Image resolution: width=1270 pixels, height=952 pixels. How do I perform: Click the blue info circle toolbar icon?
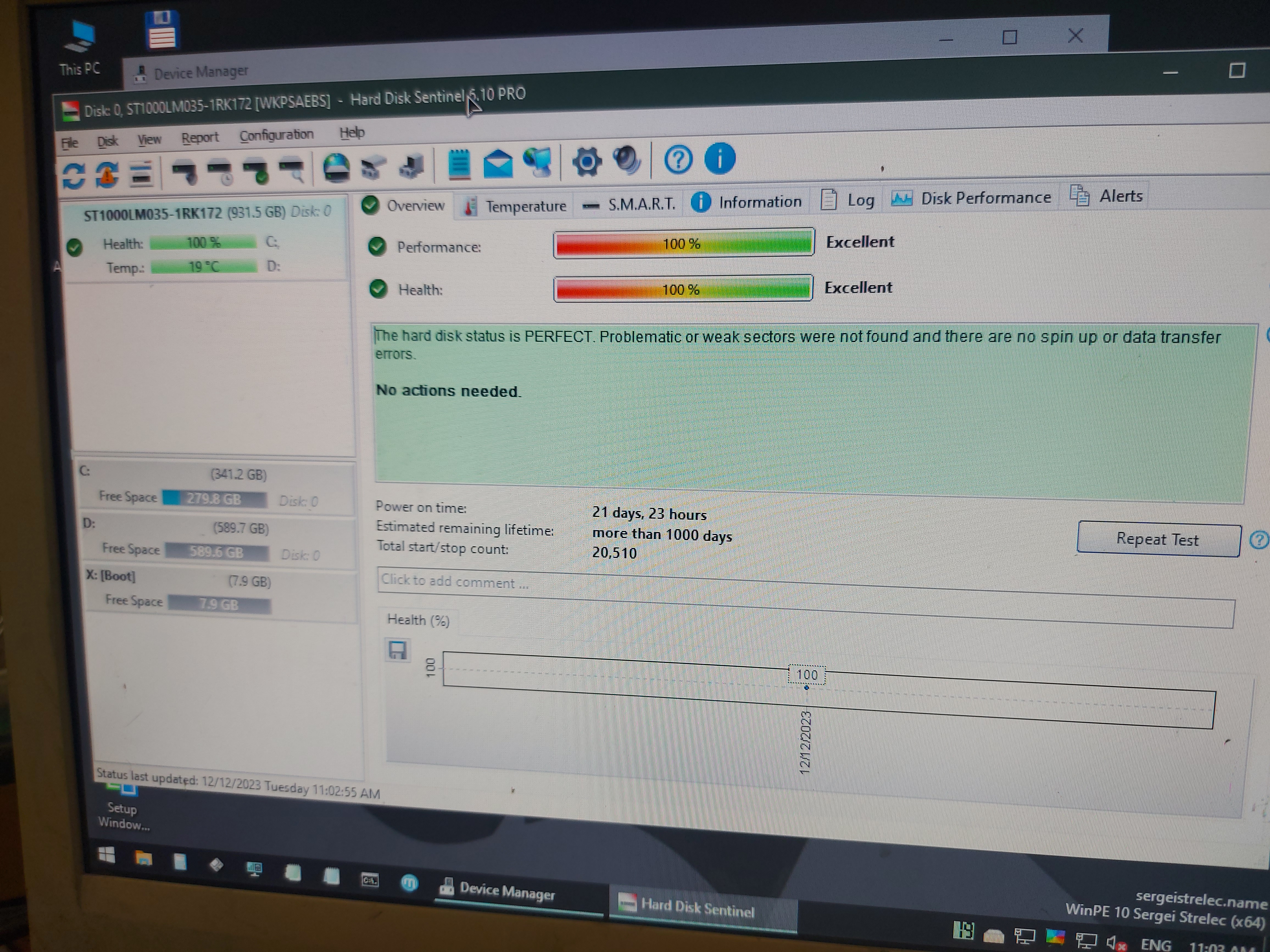(x=719, y=158)
